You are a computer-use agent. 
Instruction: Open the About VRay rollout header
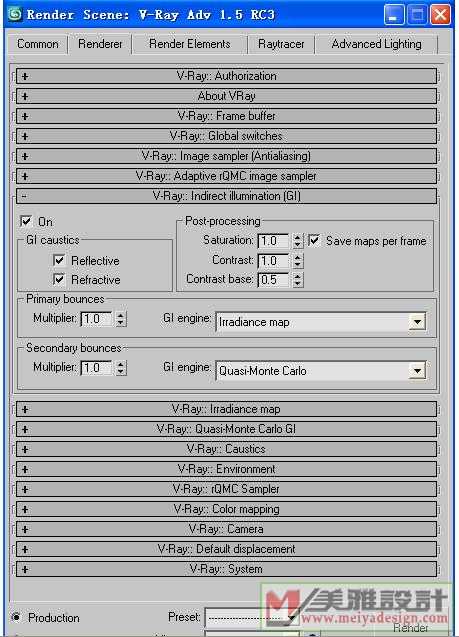[x=226, y=96]
